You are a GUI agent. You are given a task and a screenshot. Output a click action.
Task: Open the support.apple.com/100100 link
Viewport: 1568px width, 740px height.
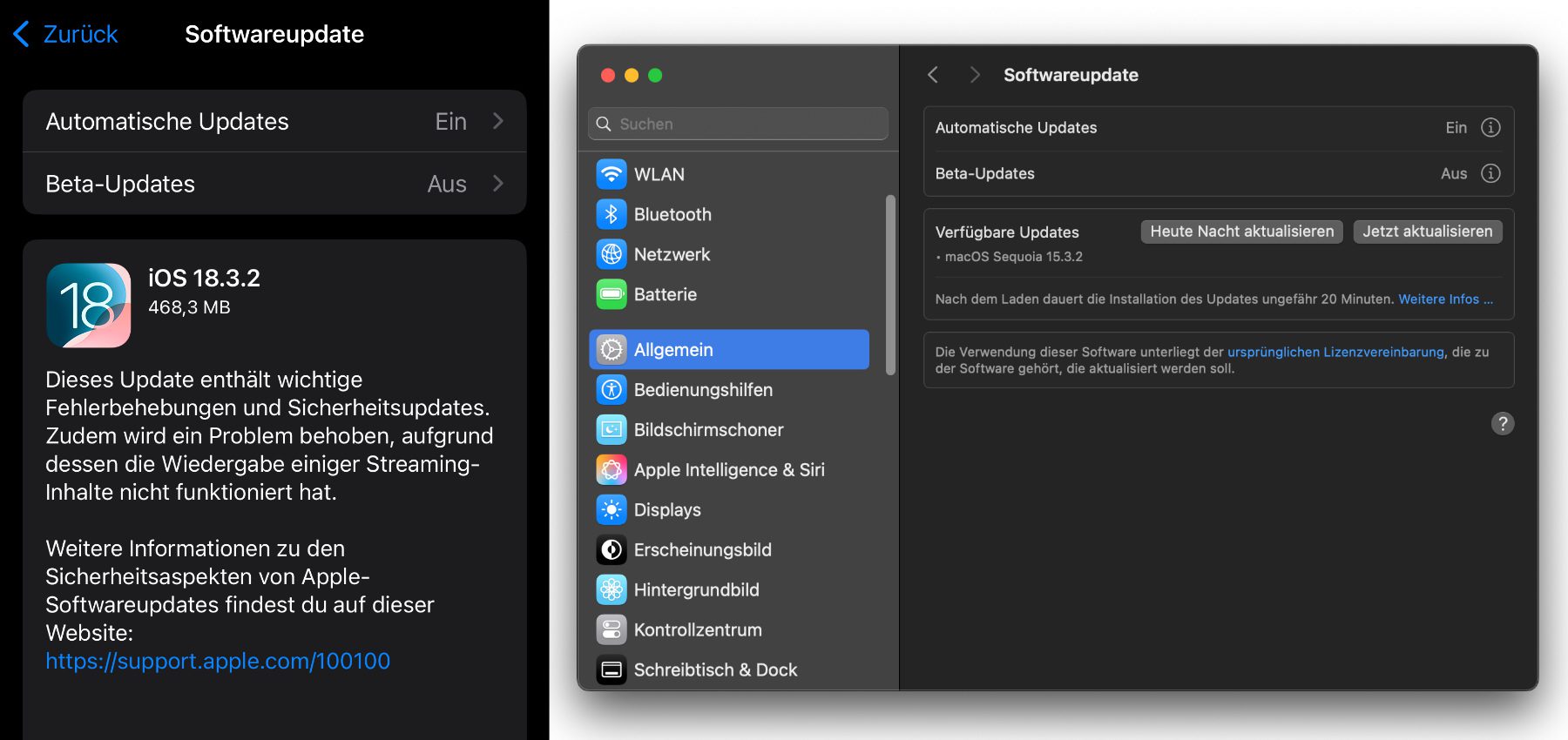(218, 661)
